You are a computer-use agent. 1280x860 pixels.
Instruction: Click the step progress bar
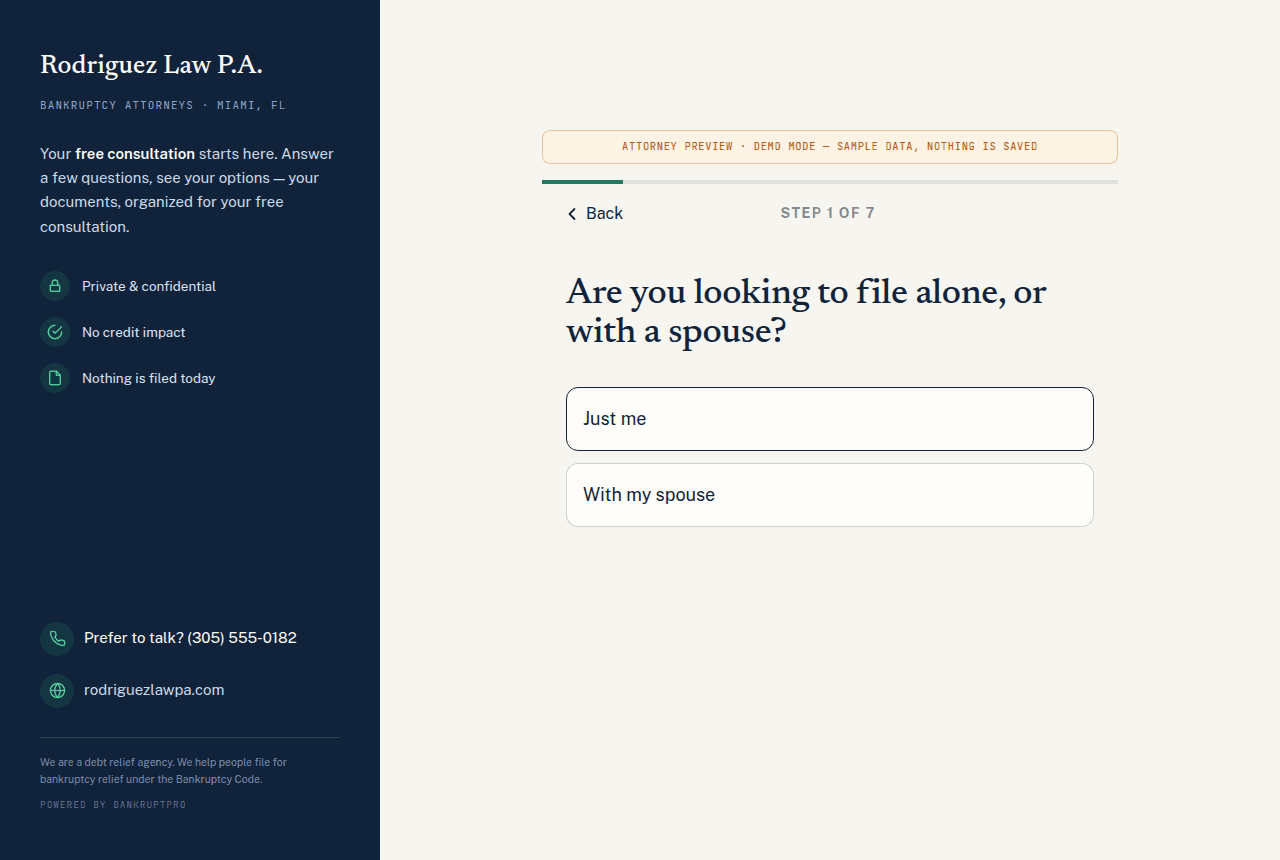830,182
